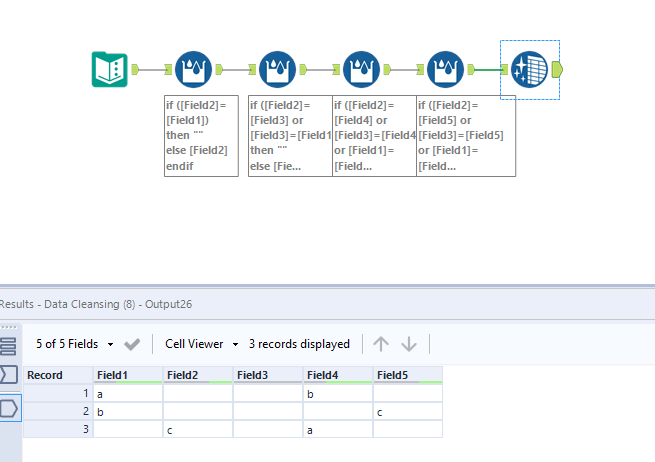This screenshot has width=655, height=462.
Task: Select the Input Data tool on canvas
Action: [107, 69]
